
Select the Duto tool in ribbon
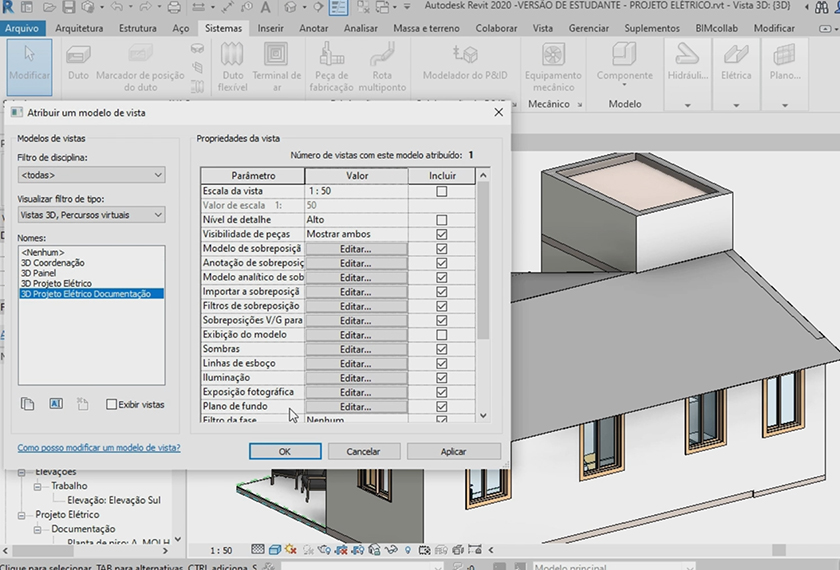(78, 60)
